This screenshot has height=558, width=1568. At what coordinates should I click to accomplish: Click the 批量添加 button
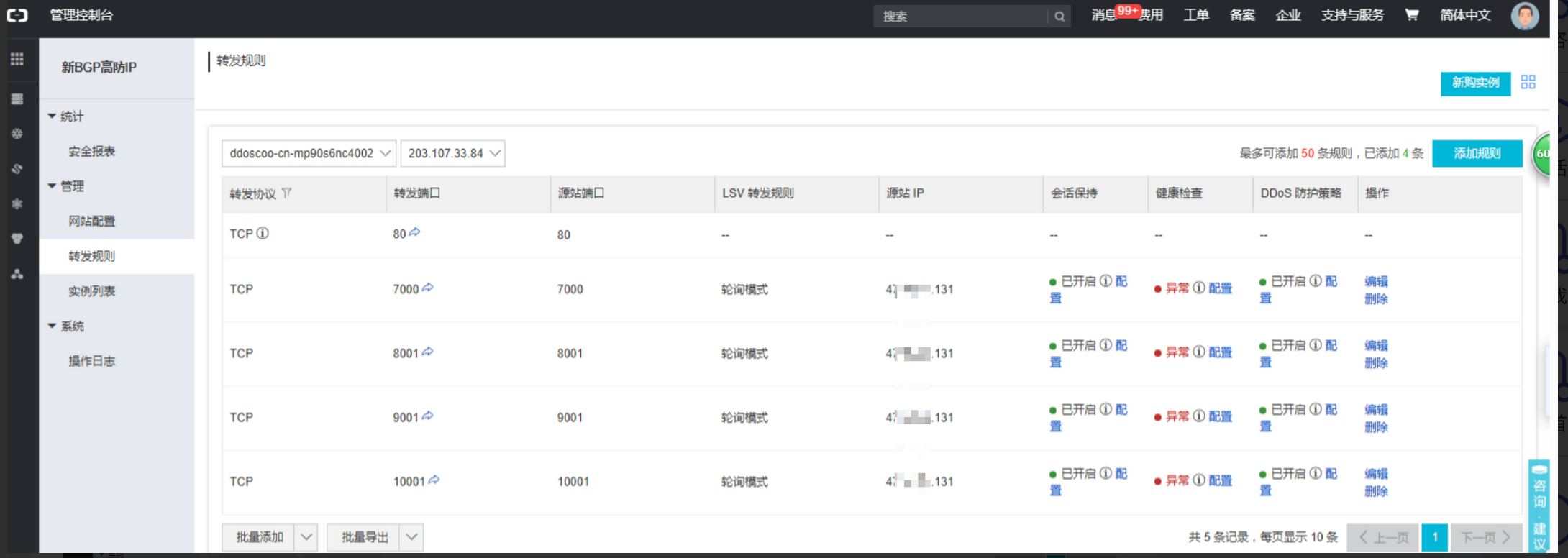coord(259,537)
